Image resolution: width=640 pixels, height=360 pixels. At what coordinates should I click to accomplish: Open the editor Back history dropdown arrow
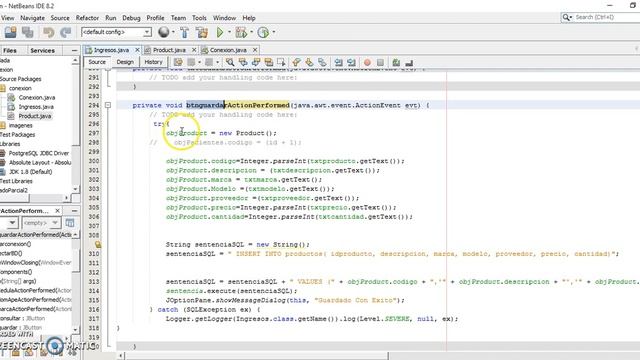[199, 62]
